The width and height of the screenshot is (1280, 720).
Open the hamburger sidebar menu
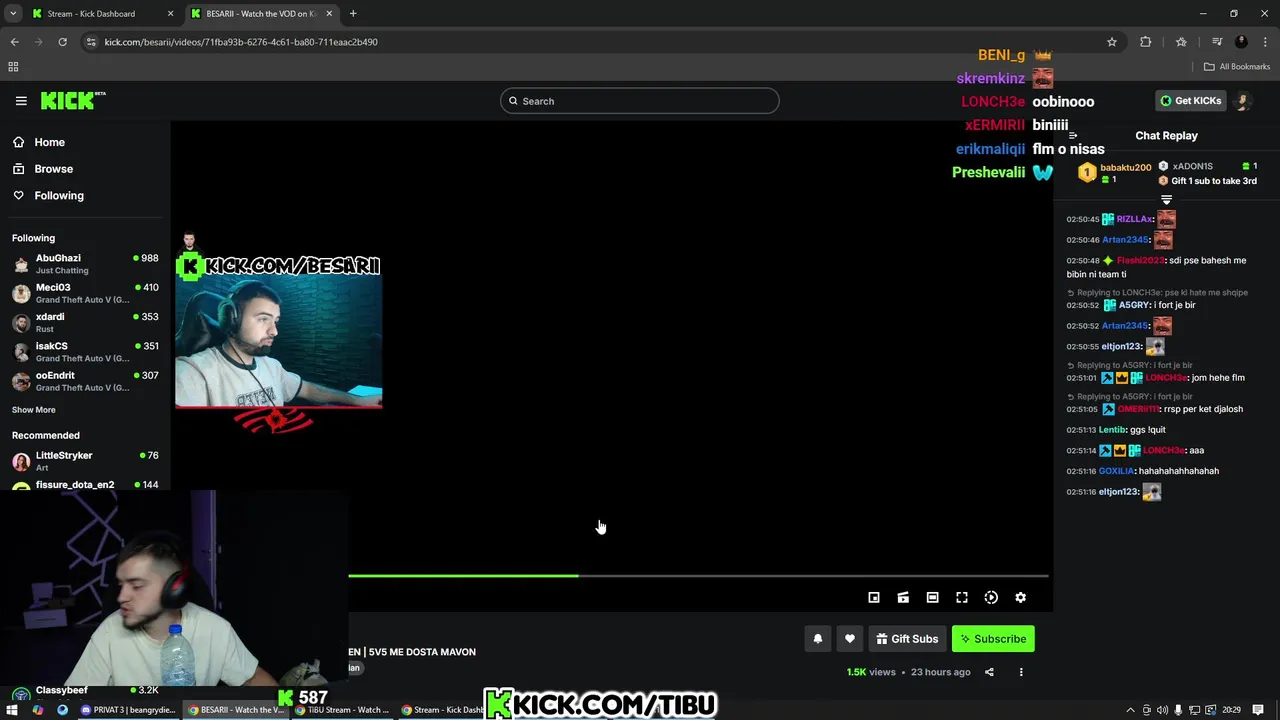(x=21, y=101)
